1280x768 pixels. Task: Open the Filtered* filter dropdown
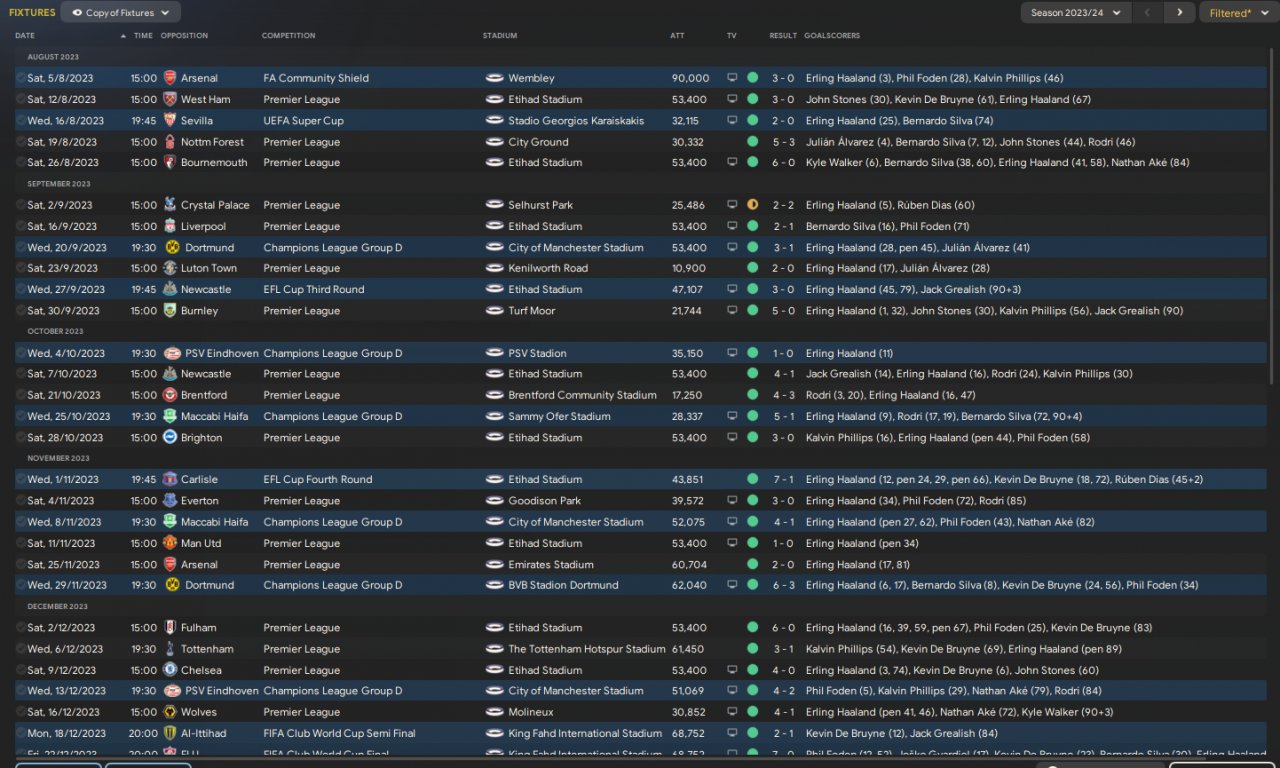[1237, 13]
